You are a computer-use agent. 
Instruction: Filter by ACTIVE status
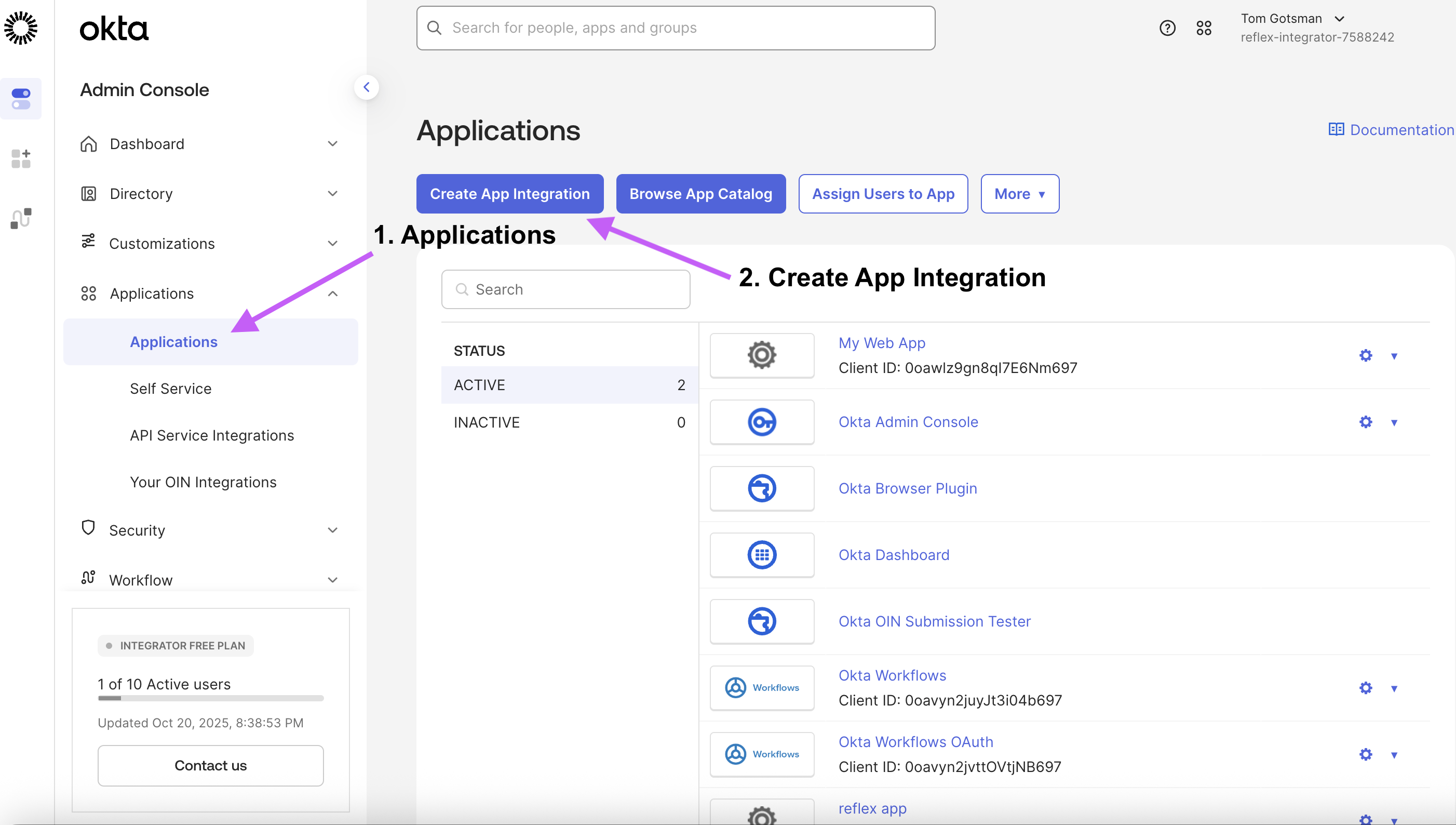pyautogui.click(x=569, y=385)
